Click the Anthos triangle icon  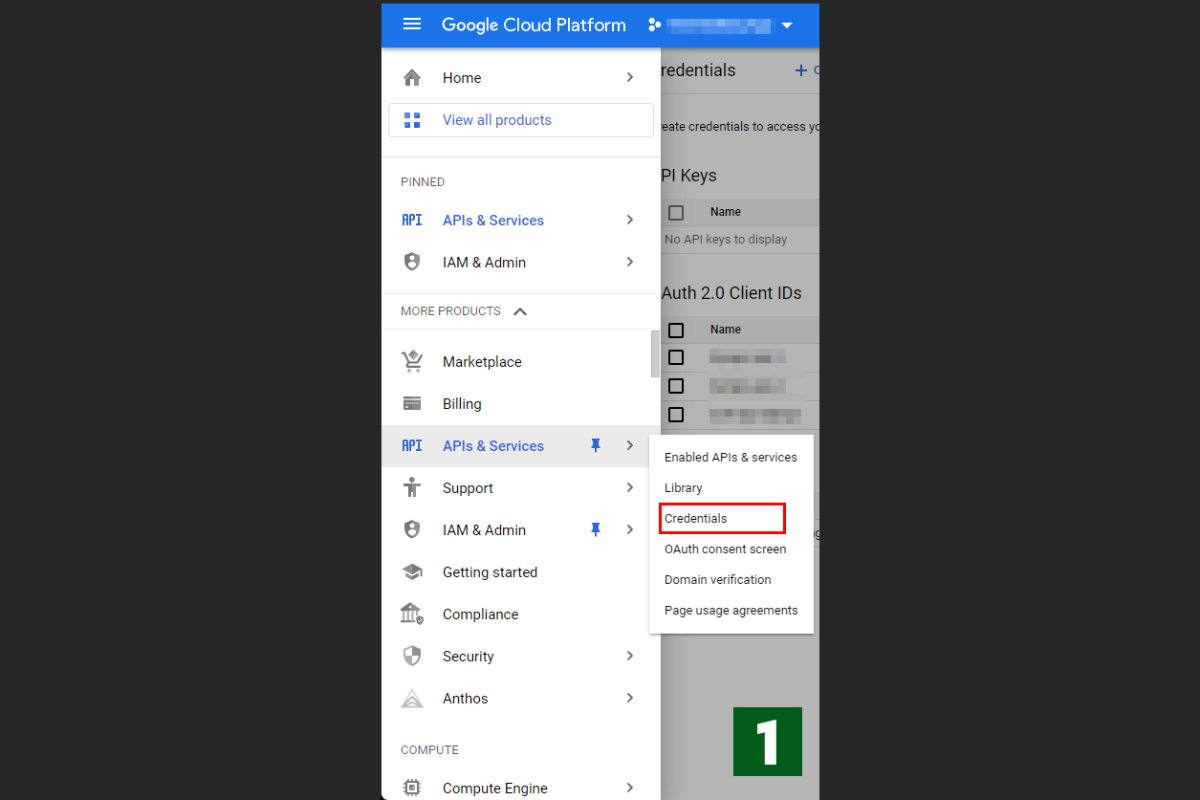pyautogui.click(x=412, y=698)
